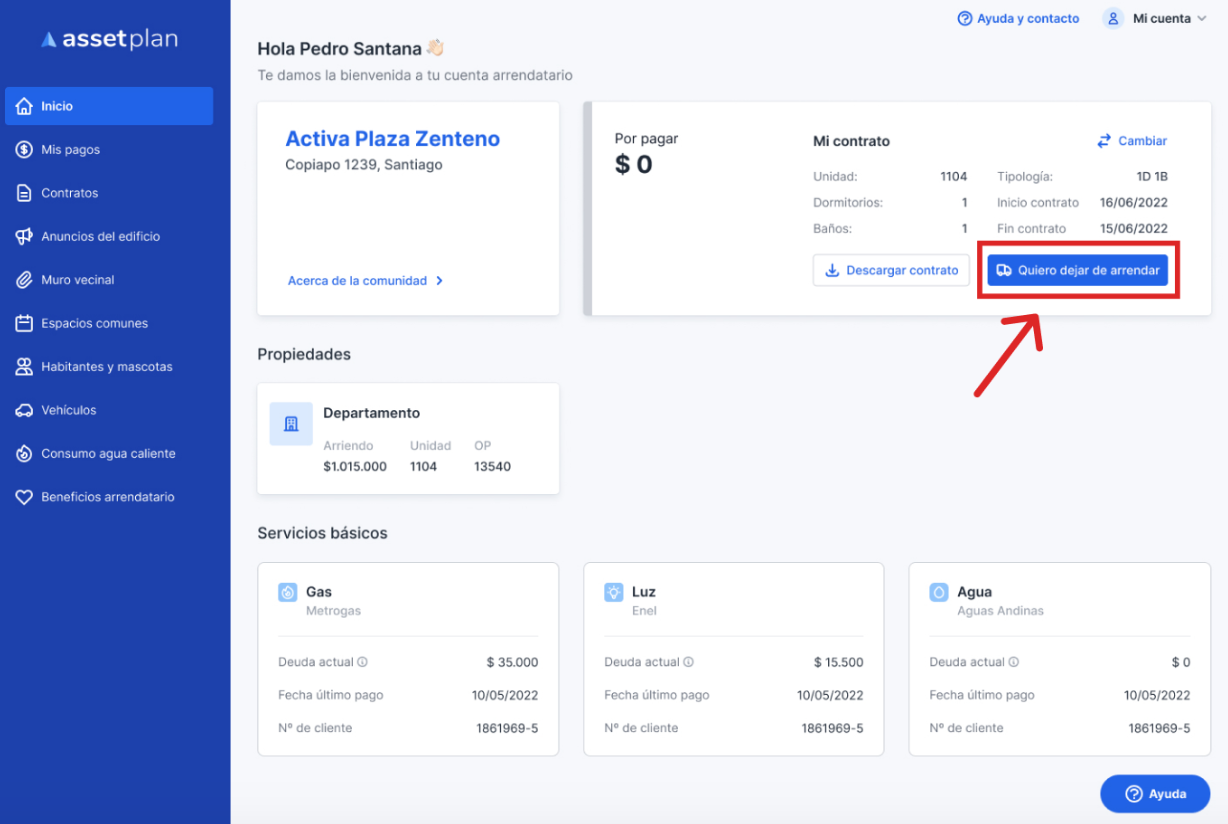Open the Acerca de la comunidad link
This screenshot has height=824, width=1228.
[366, 281]
